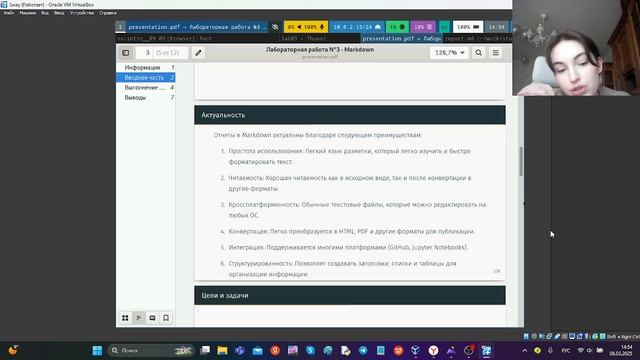640x360 pixels.
Task: Click the search magnifier in document toolbar
Action: coord(478,53)
